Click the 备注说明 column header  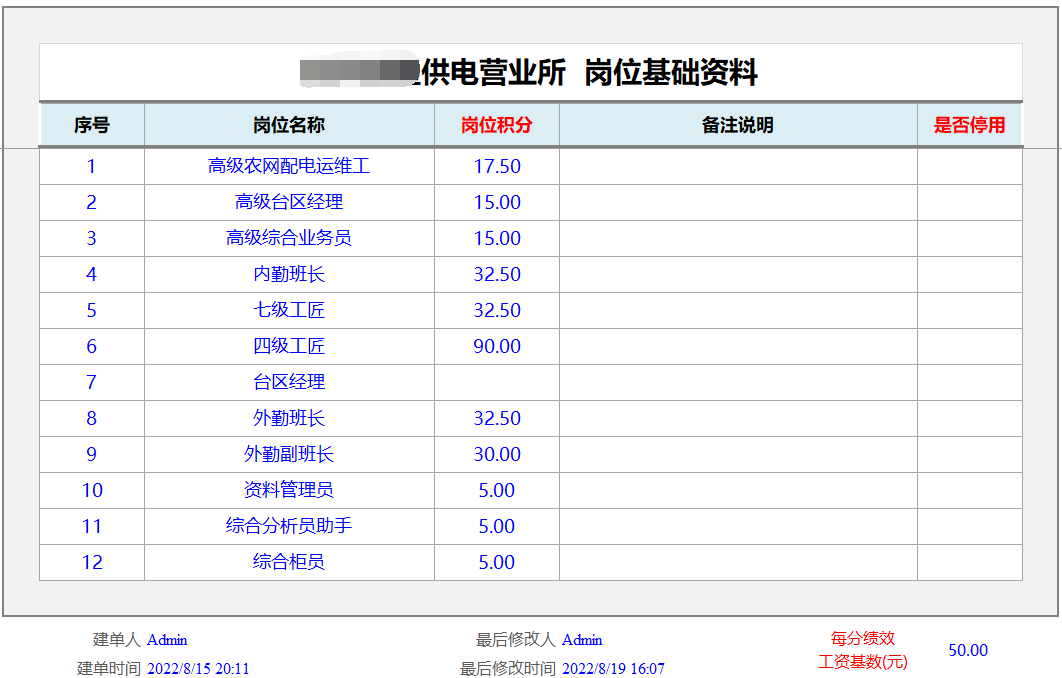(x=737, y=125)
